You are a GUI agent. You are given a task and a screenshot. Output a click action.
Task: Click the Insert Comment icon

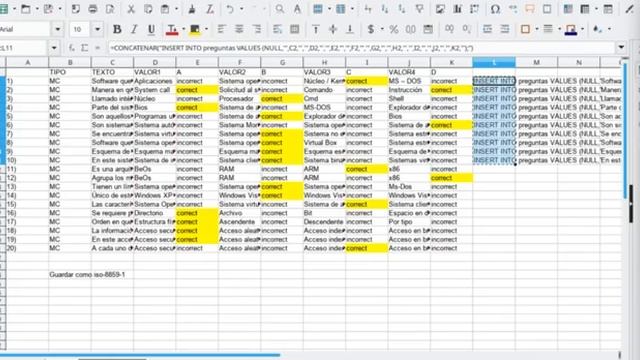pyautogui.click(x=529, y=9)
